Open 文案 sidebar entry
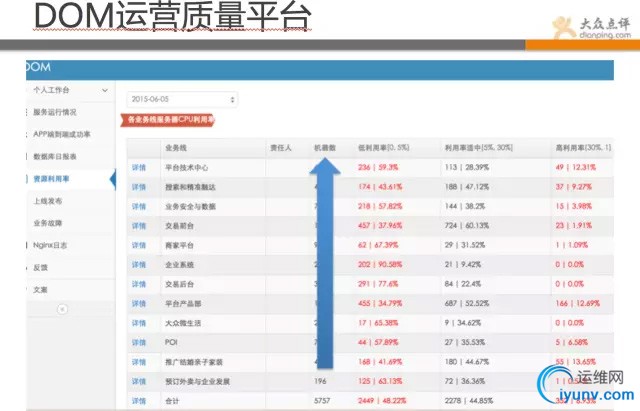The height and width of the screenshot is (411, 640). [40, 290]
